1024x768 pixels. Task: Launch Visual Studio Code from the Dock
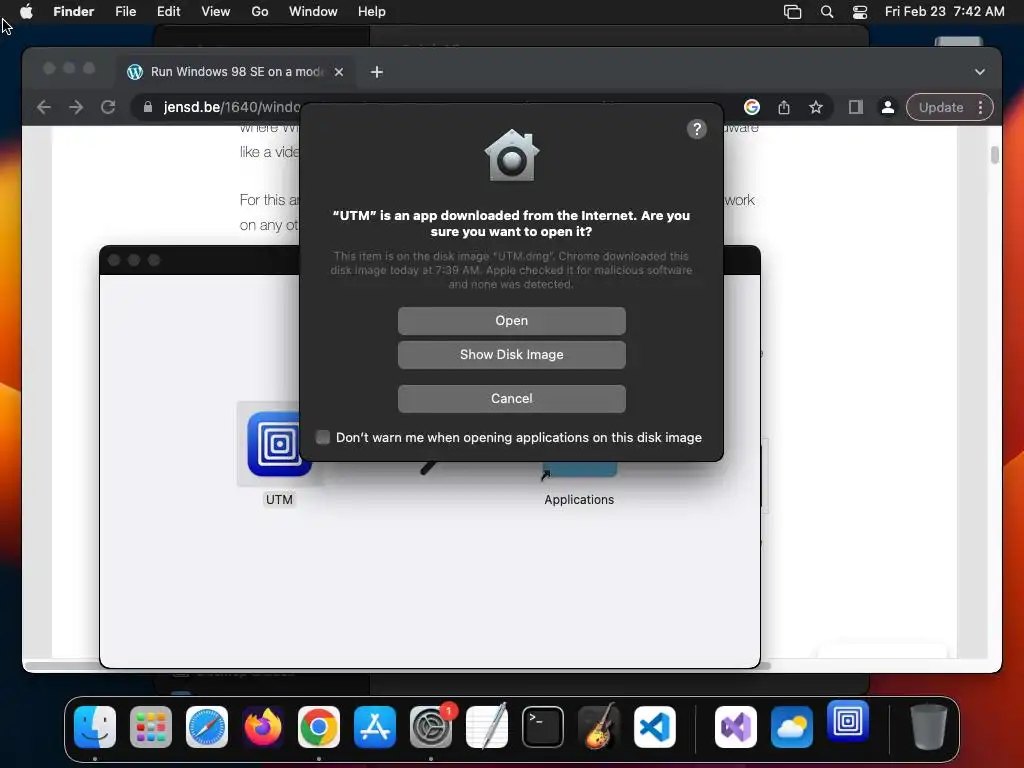(654, 727)
